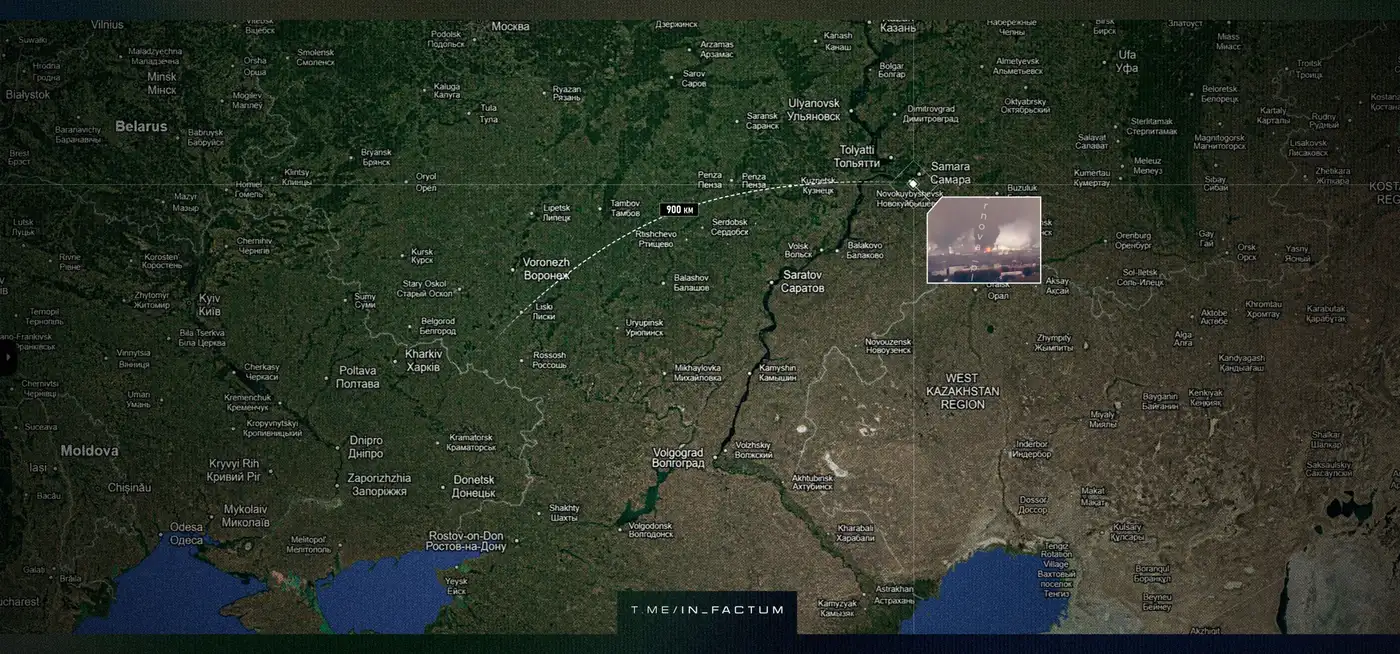This screenshot has height=654, width=1400.
Task: Click the Moldova country label
Action: pyautogui.click(x=89, y=451)
